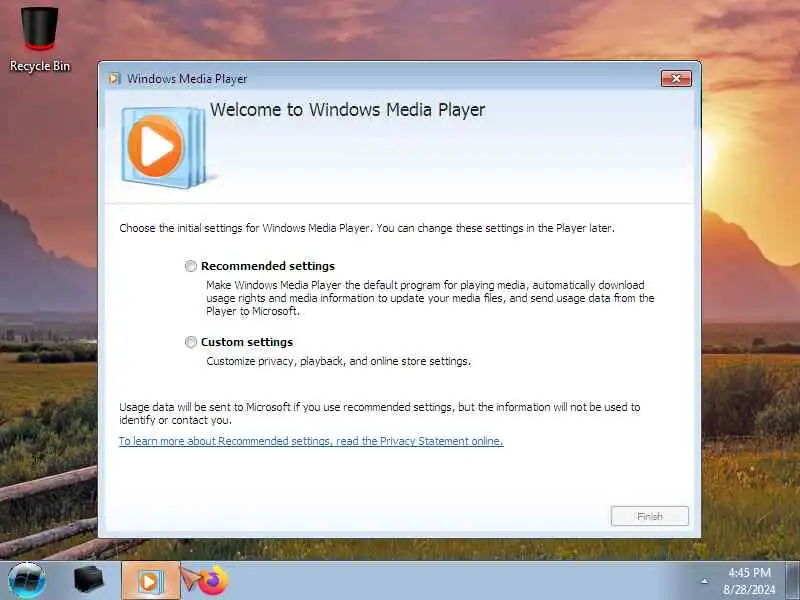The height and width of the screenshot is (600, 800).
Task: Launch Firefox from the taskbar
Action: (212, 581)
